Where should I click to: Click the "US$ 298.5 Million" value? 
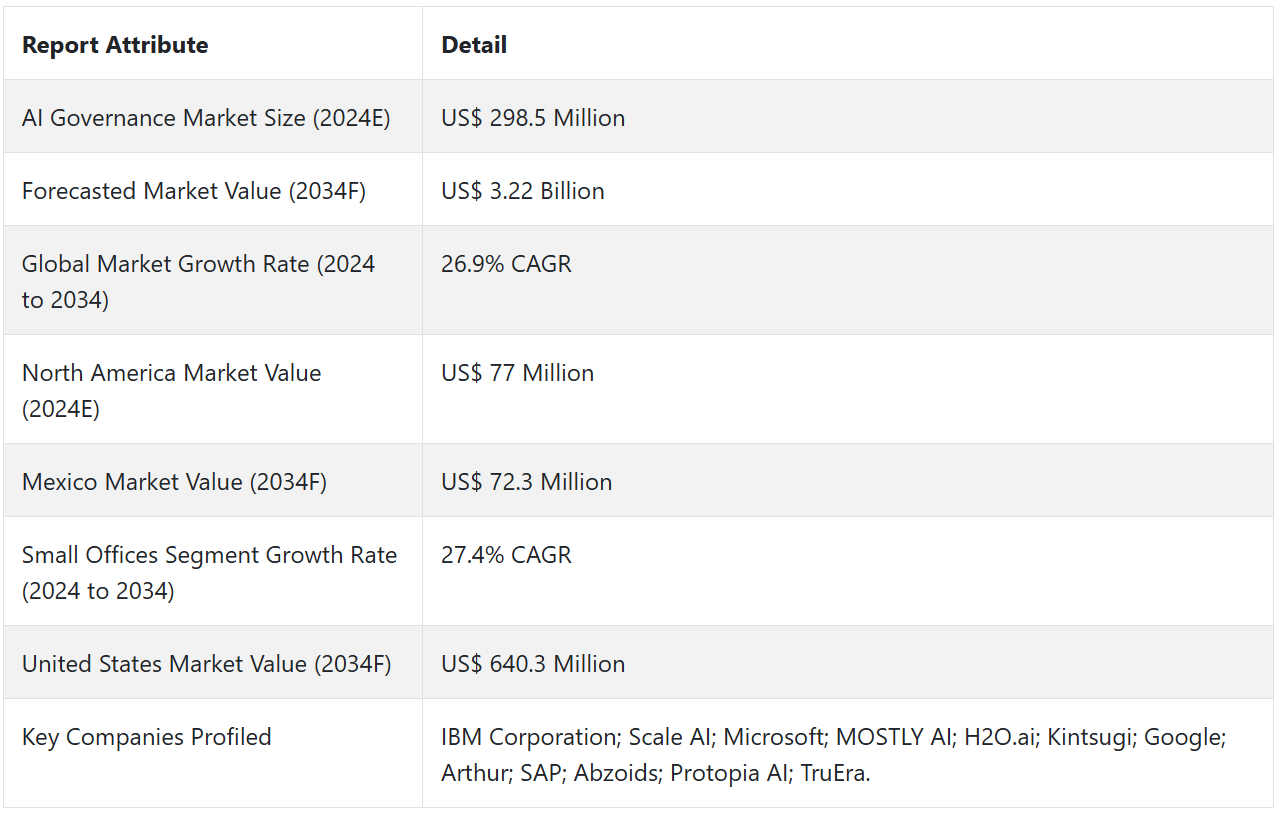(x=533, y=118)
